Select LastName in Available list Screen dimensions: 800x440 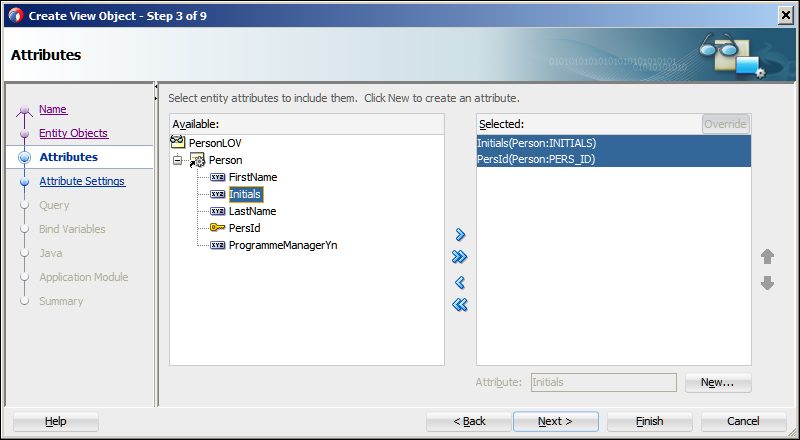click(x=253, y=211)
